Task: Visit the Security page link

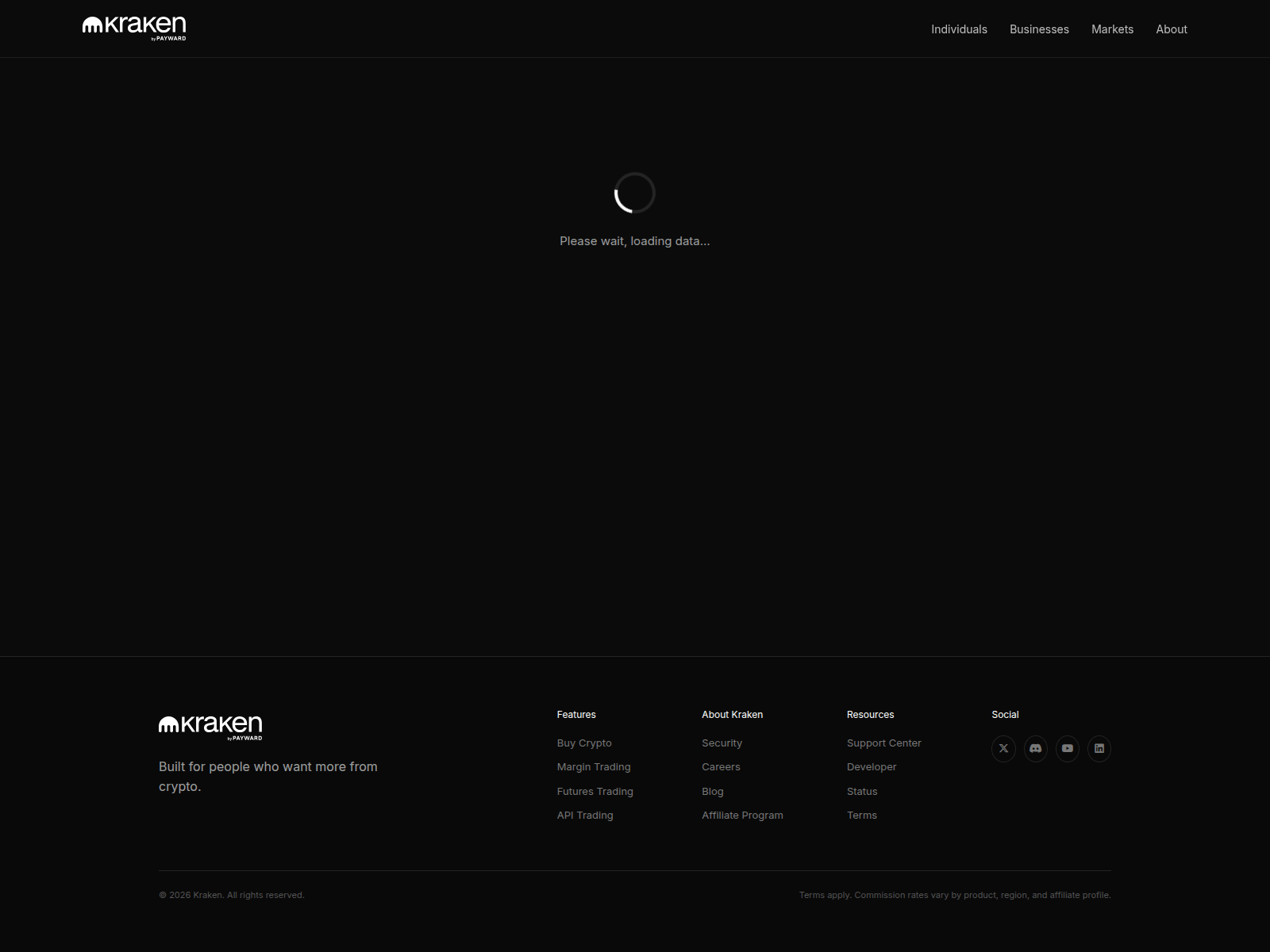Action: point(722,743)
